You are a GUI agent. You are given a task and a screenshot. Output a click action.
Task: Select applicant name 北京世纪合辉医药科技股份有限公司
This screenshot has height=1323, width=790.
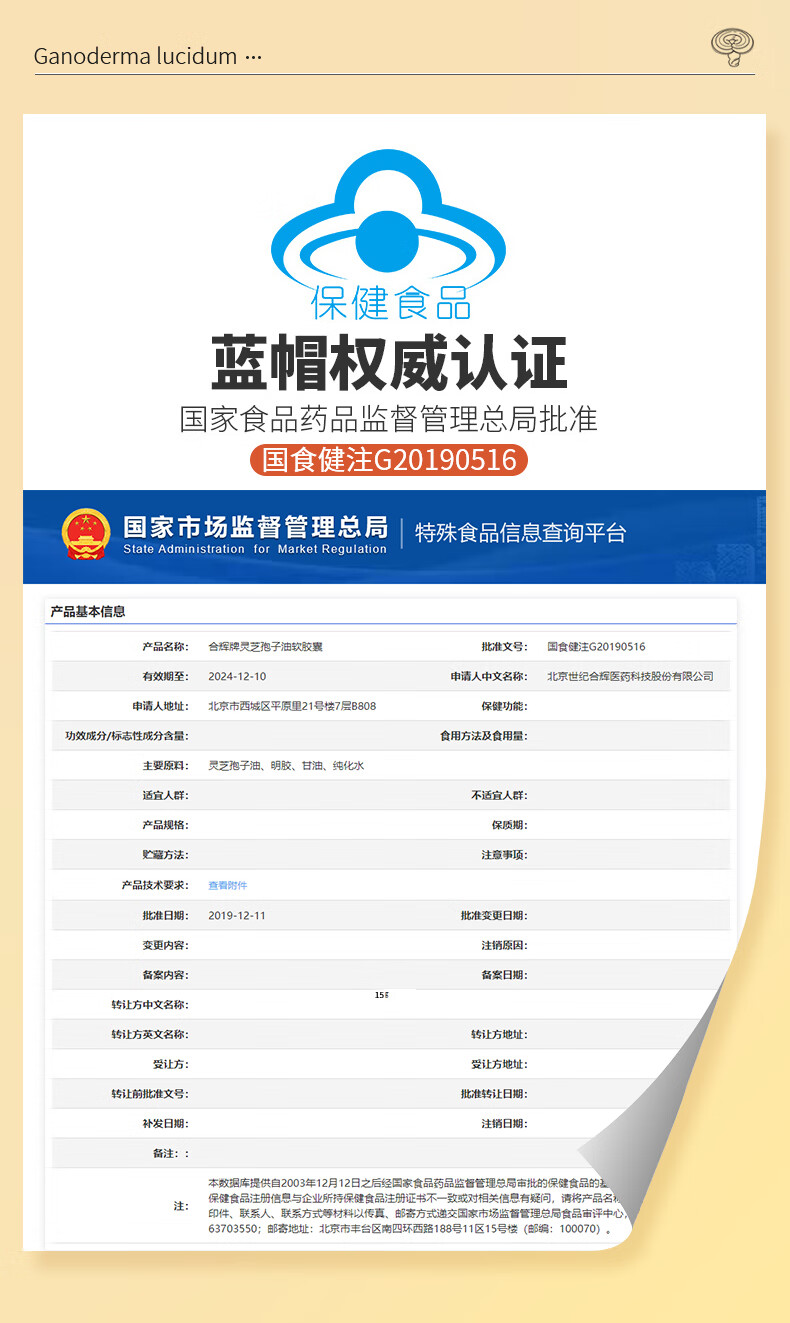tap(630, 677)
